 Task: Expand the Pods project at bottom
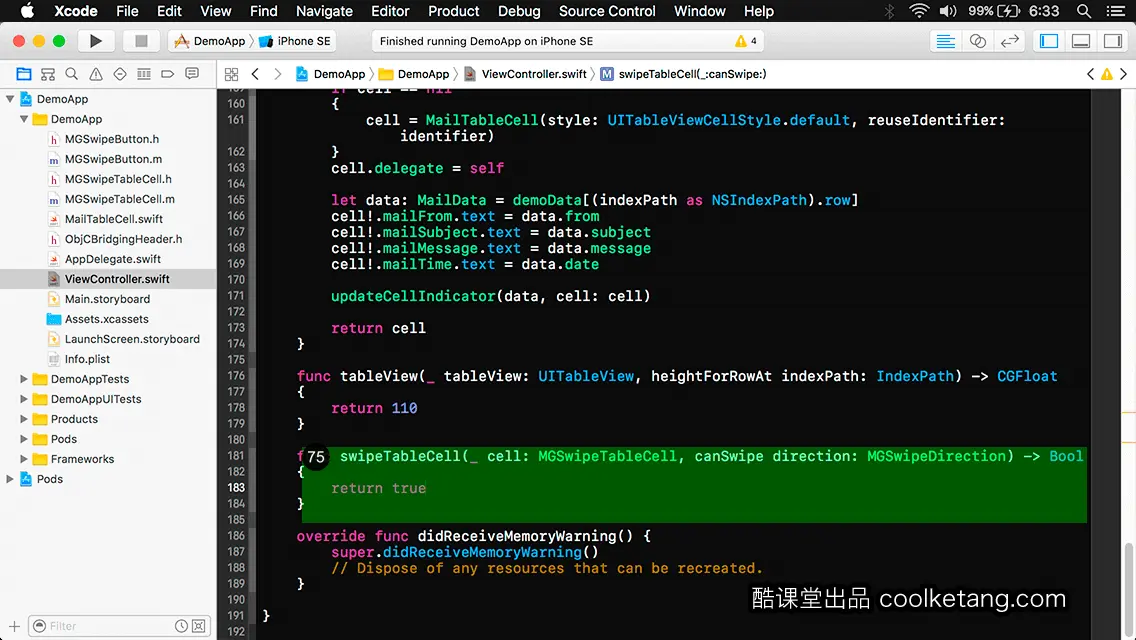tap(10, 479)
